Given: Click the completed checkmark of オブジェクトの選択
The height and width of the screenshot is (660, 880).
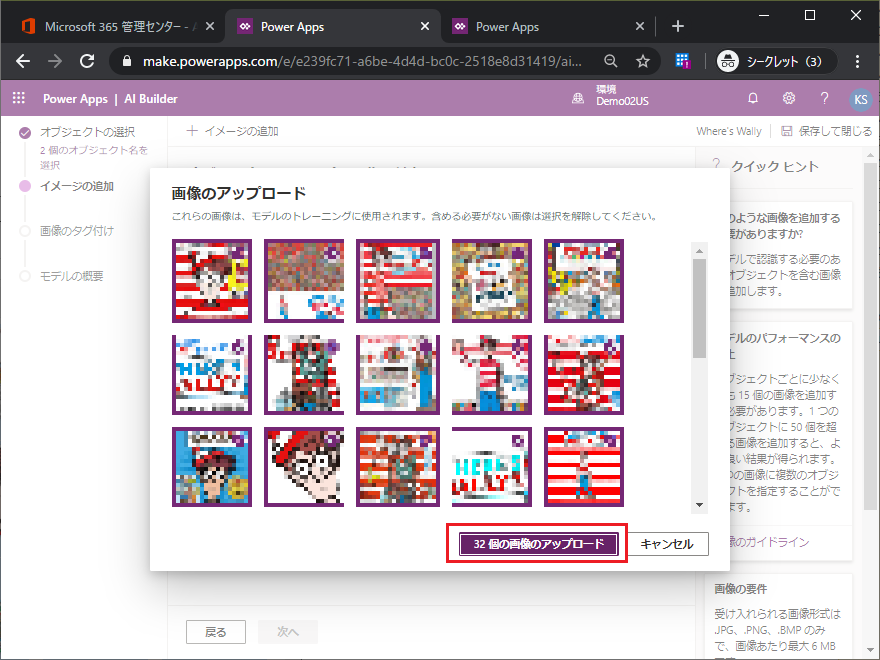Looking at the screenshot, I should pyautogui.click(x=25, y=132).
